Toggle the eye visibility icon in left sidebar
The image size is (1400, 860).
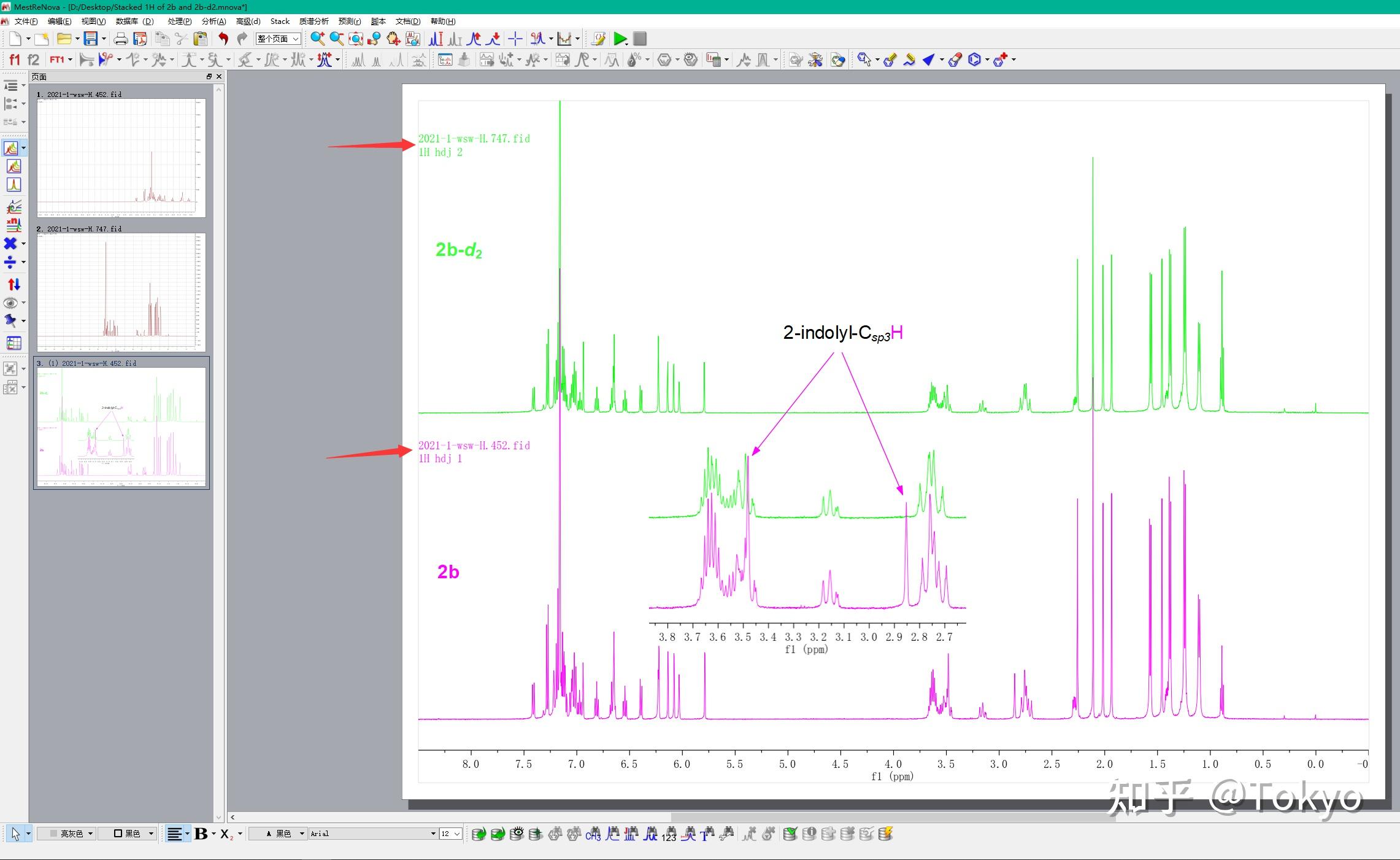click(10, 303)
